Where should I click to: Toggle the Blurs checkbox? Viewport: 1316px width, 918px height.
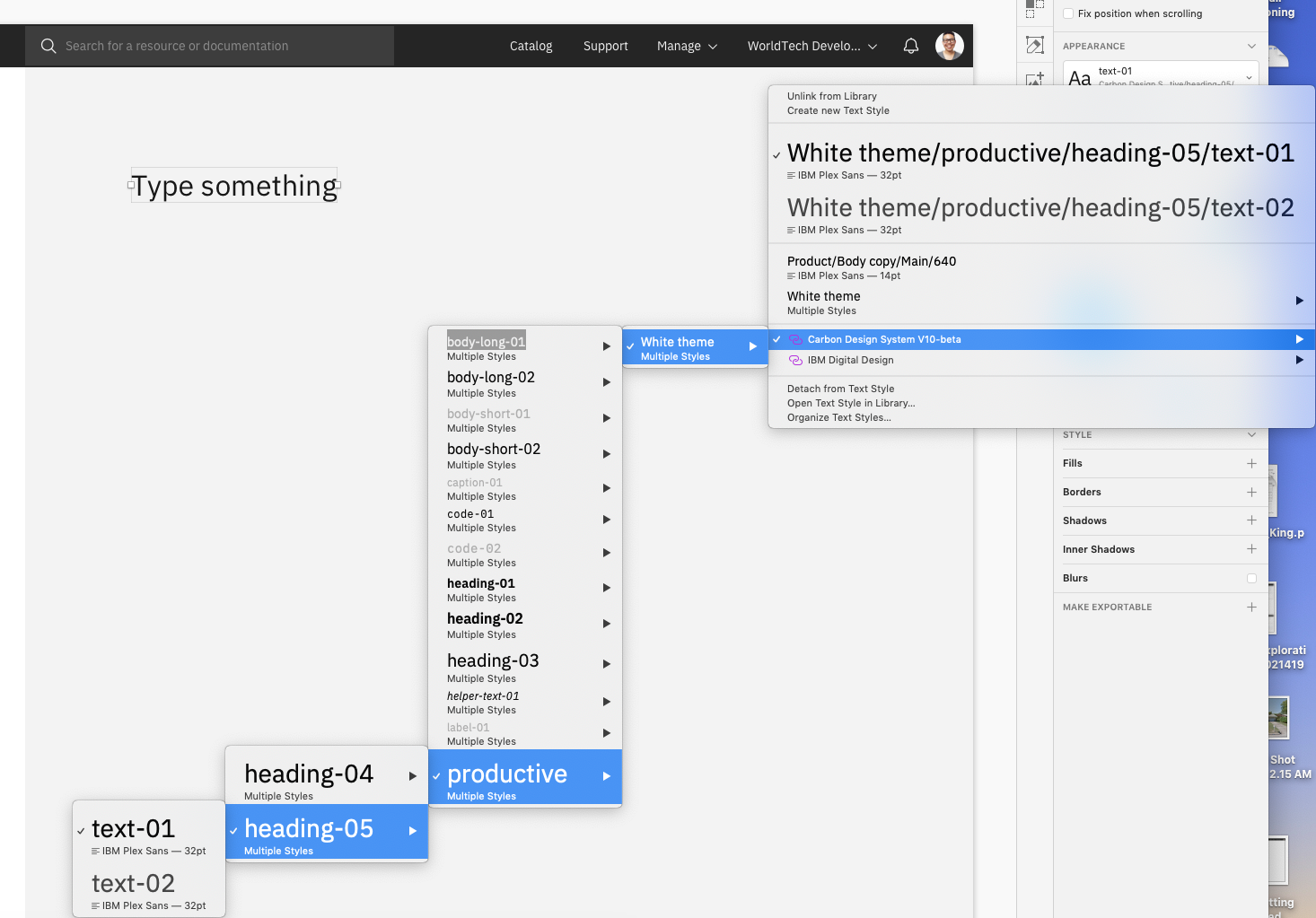tap(1251, 578)
